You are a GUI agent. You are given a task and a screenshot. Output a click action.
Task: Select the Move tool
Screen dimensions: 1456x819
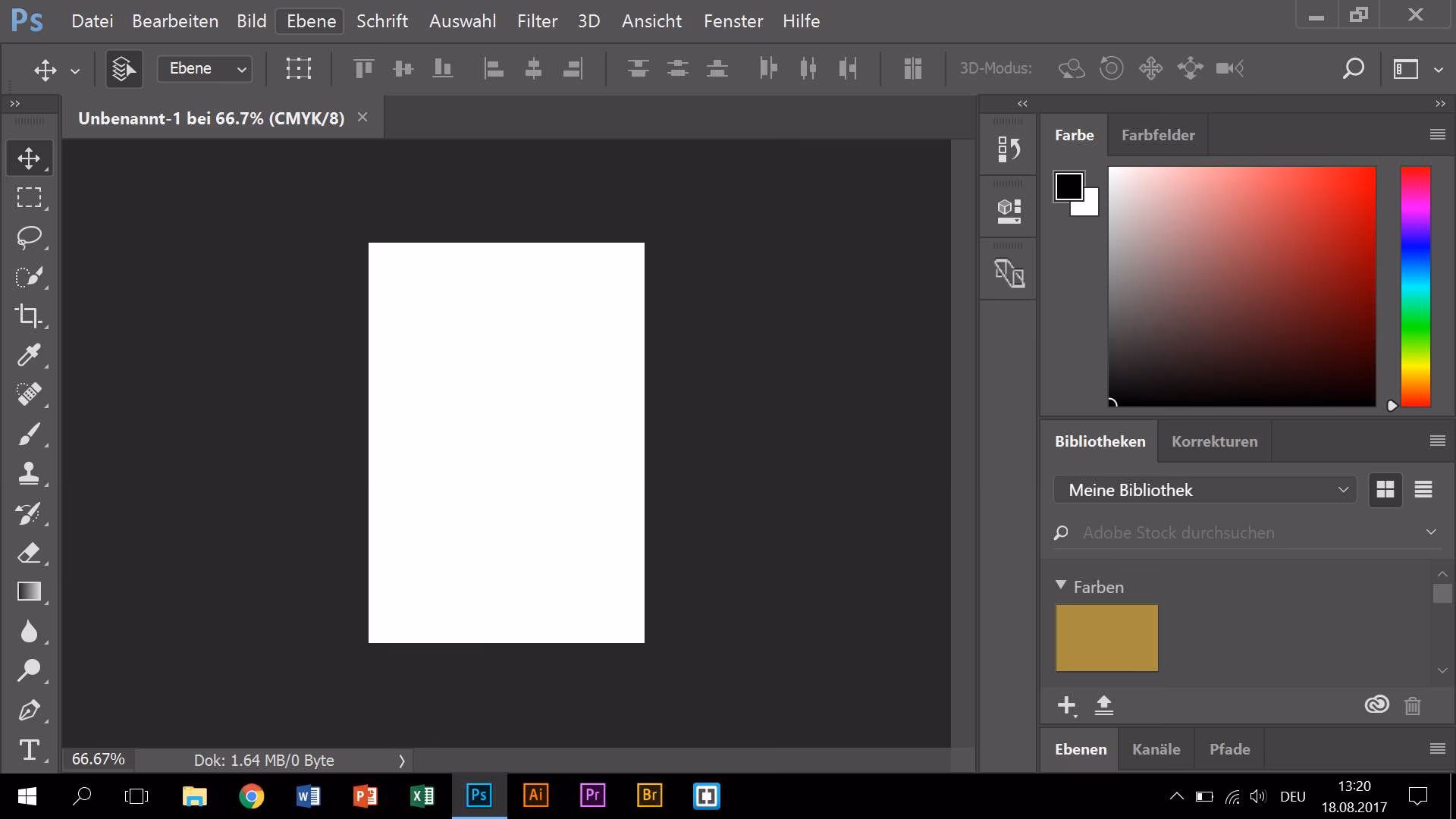(x=29, y=158)
